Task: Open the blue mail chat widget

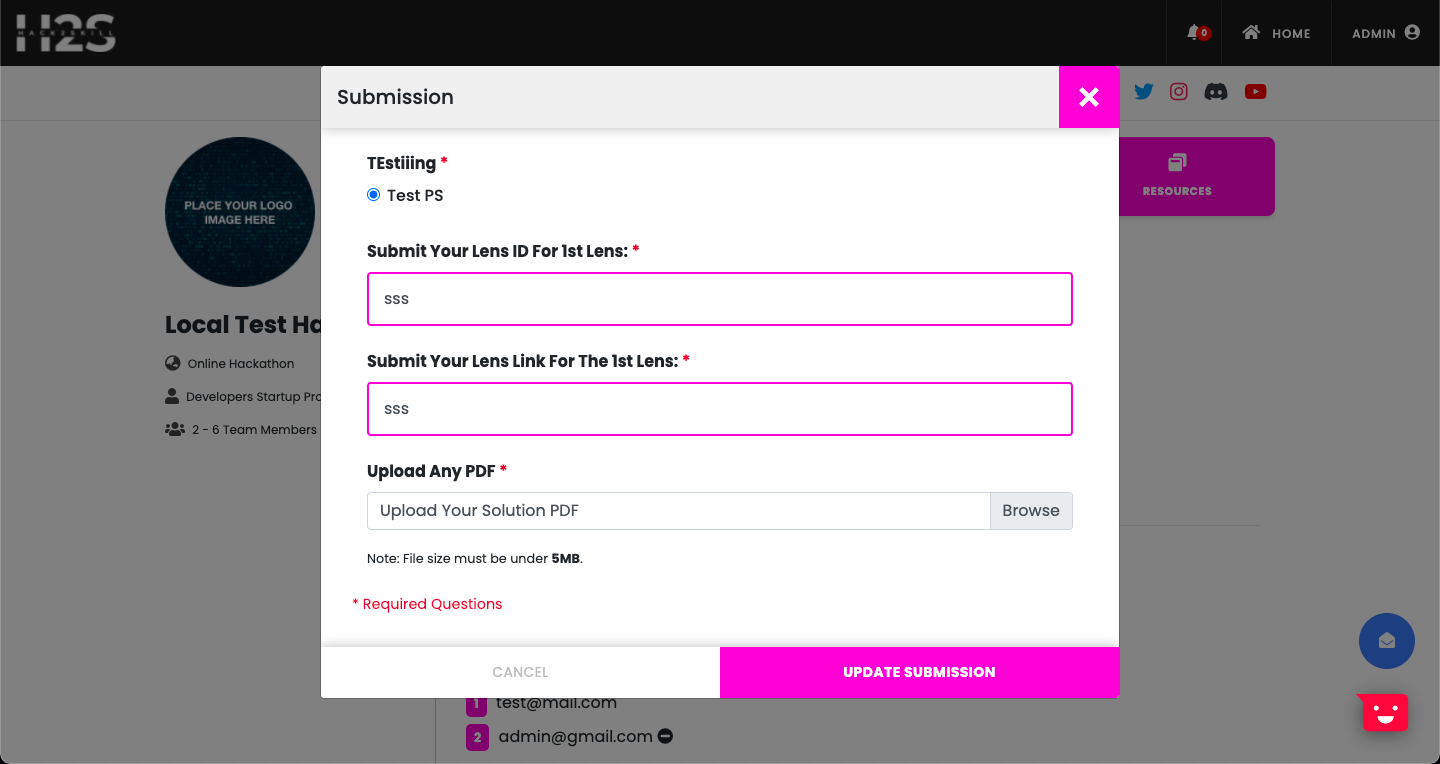Action: click(x=1386, y=641)
